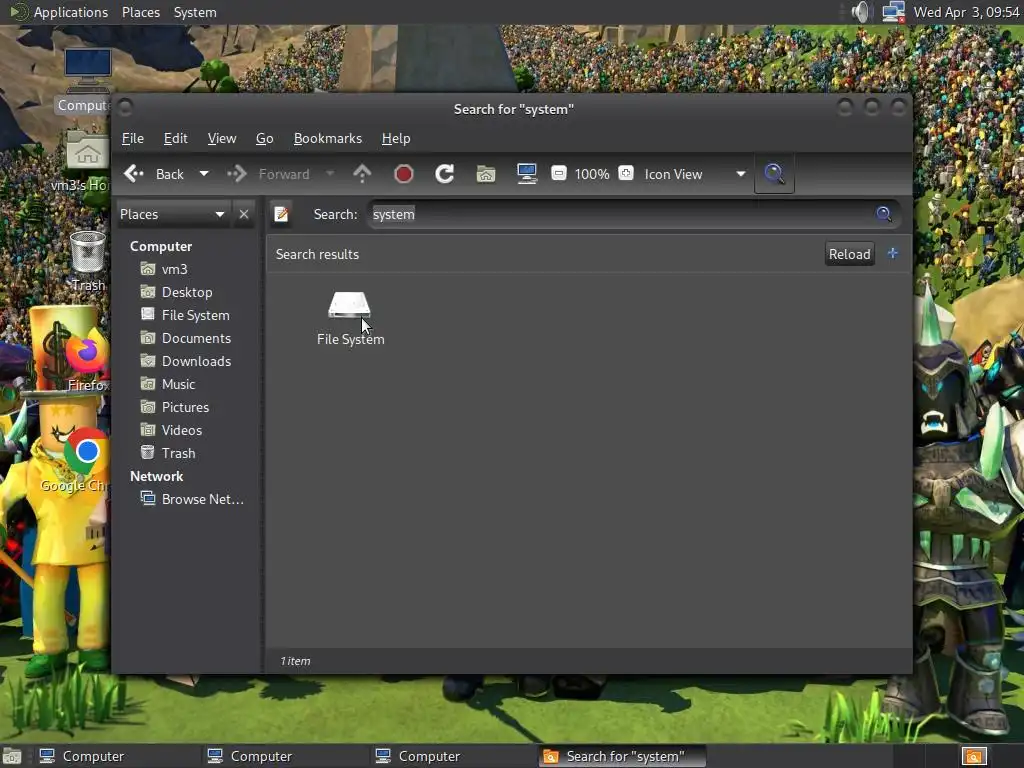Click the volume speaker tray icon
Viewport: 1024px width, 768px height.
point(861,12)
